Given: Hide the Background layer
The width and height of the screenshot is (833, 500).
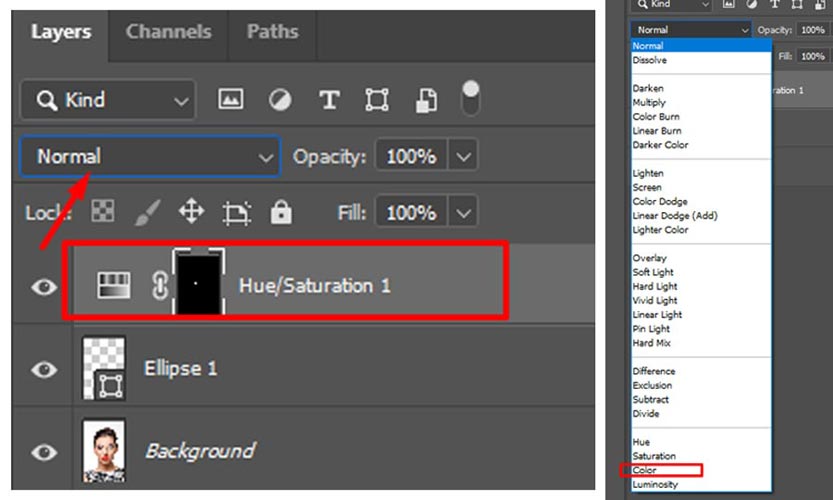Looking at the screenshot, I should (43, 452).
